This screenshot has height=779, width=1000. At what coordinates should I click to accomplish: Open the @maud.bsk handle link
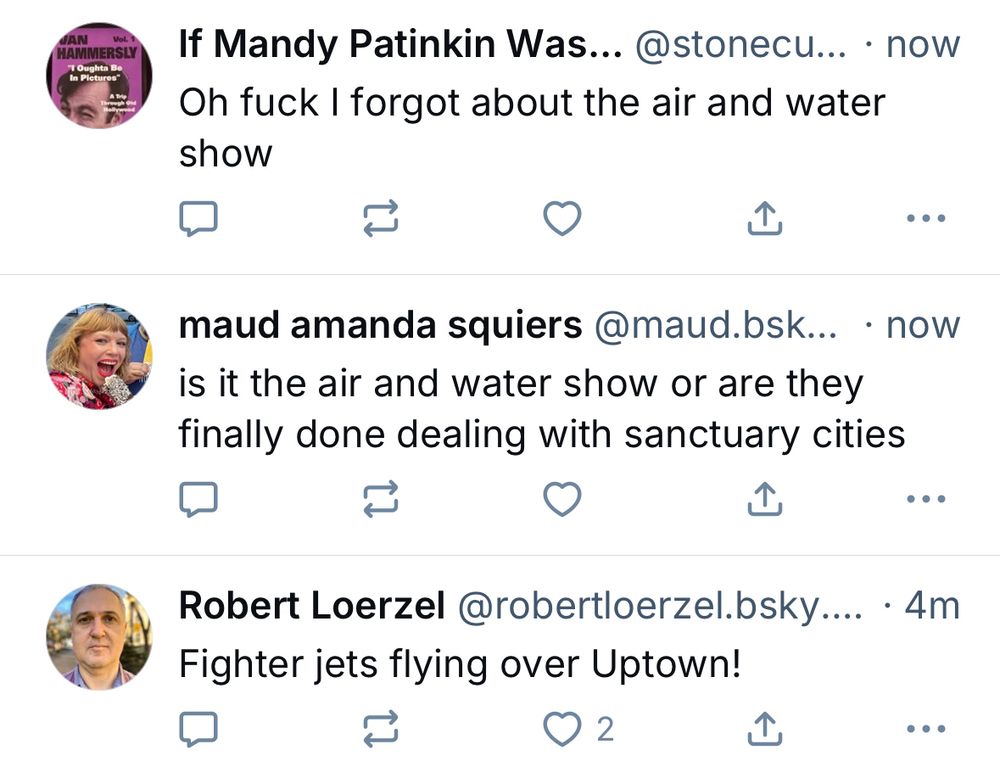714,325
